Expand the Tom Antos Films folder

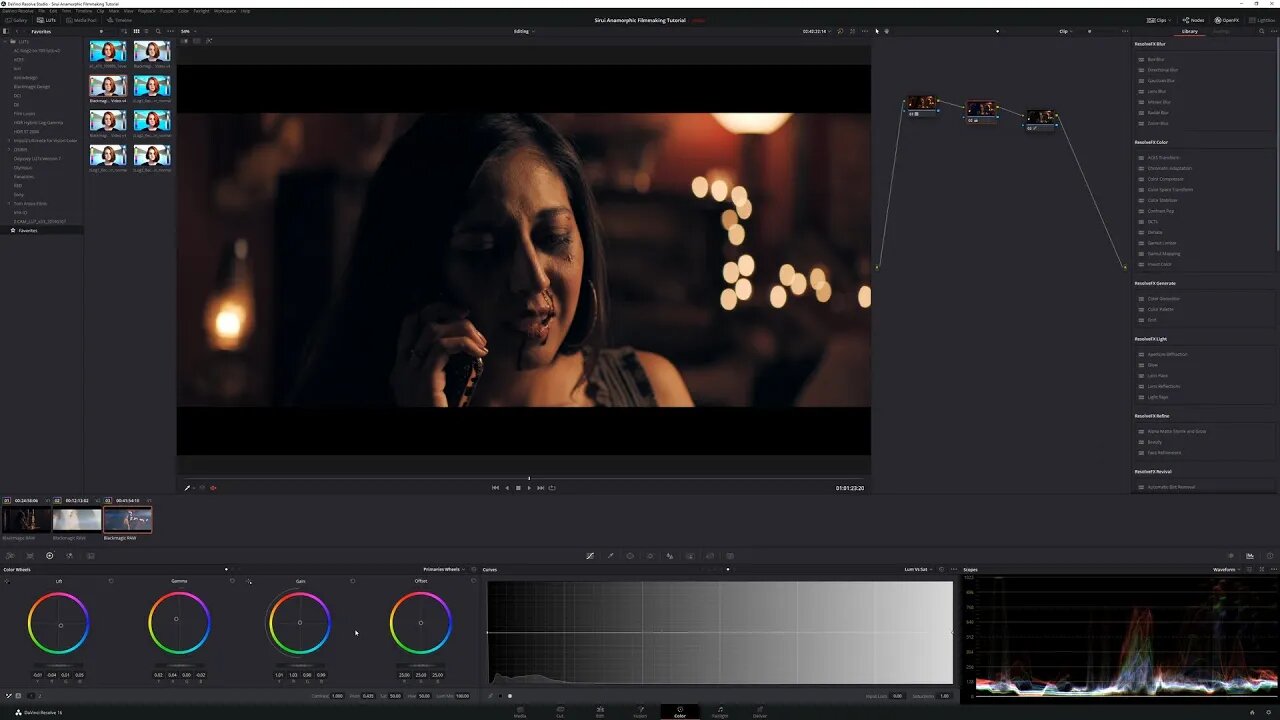8,203
